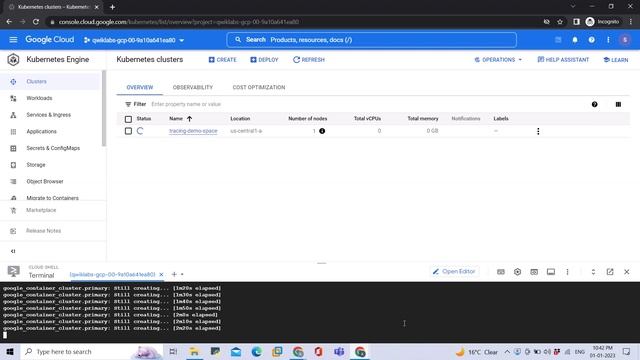Bookmark this page with the star icon
640x360 pixels.
[560, 22]
